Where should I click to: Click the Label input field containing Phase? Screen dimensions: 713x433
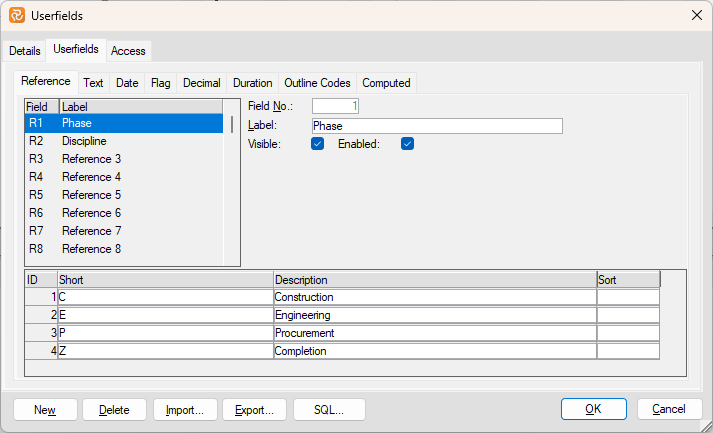436,126
